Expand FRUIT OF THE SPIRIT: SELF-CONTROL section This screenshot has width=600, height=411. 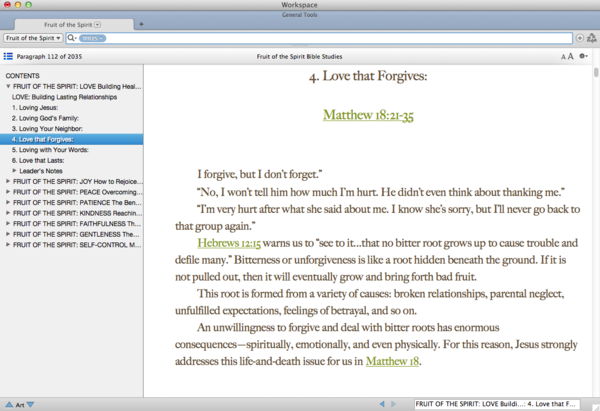(x=8, y=245)
